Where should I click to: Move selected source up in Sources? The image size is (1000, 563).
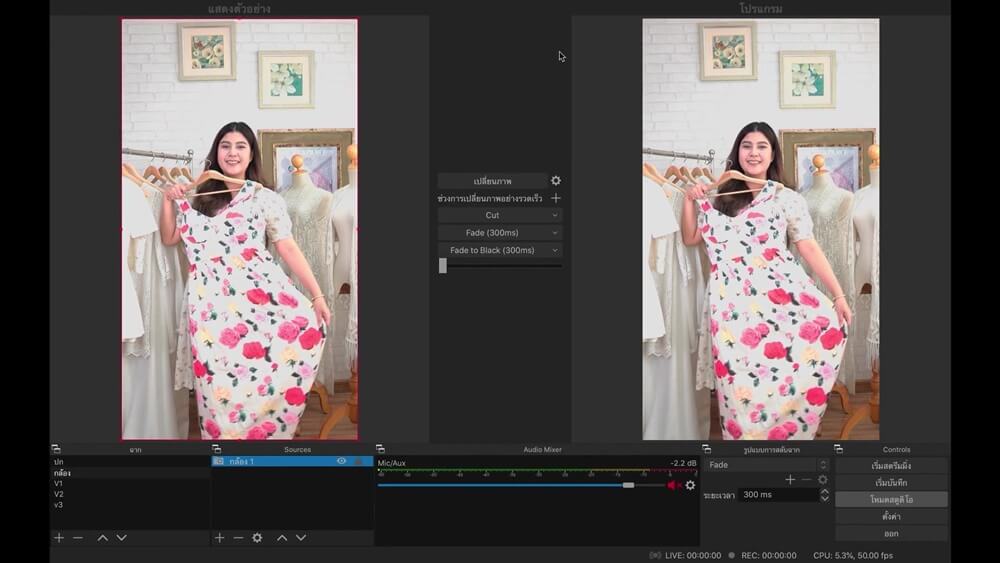click(x=282, y=538)
